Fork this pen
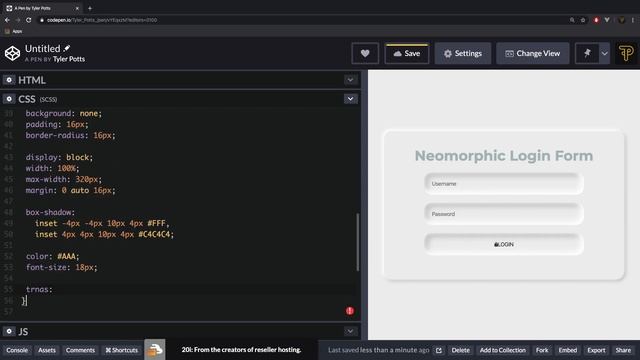The image size is (640, 360). [542, 350]
